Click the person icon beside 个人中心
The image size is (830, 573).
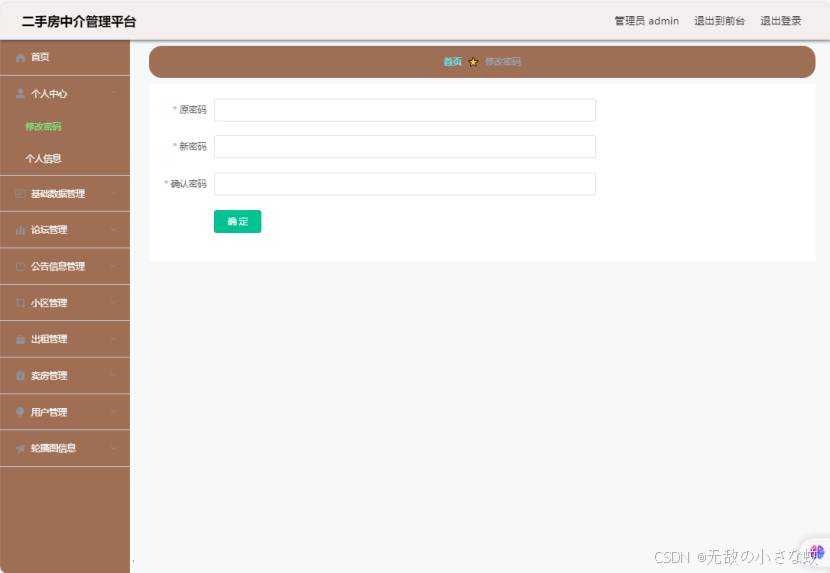[20, 94]
